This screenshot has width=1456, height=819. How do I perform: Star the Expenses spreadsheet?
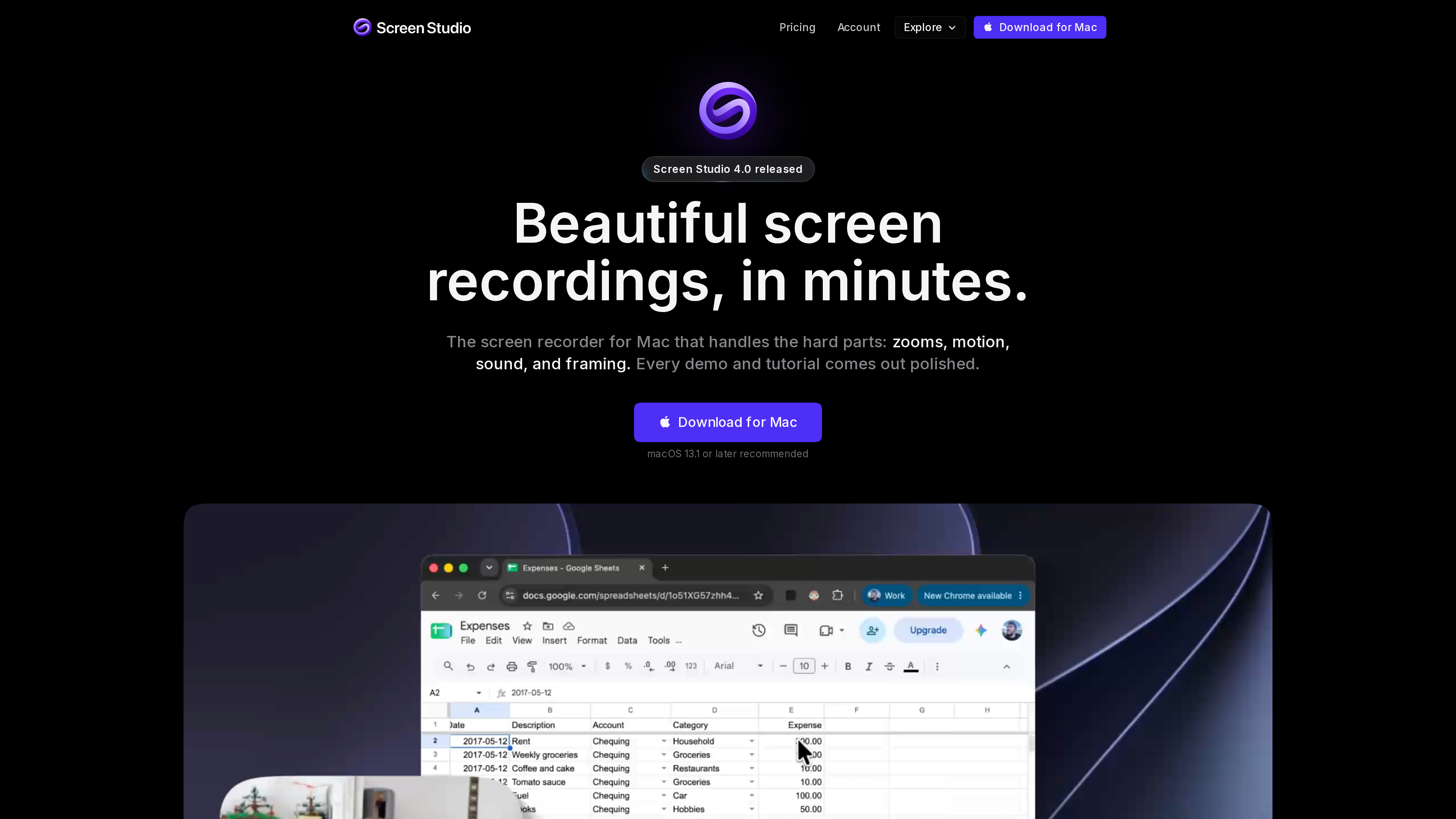[x=527, y=626]
